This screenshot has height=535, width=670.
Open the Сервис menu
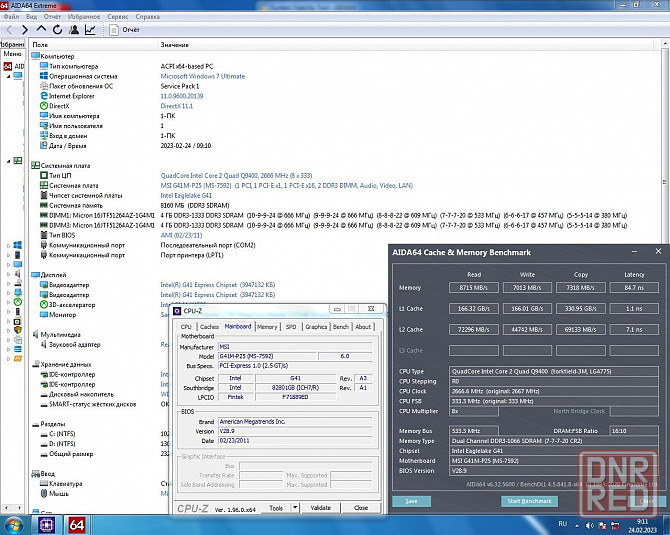click(117, 17)
